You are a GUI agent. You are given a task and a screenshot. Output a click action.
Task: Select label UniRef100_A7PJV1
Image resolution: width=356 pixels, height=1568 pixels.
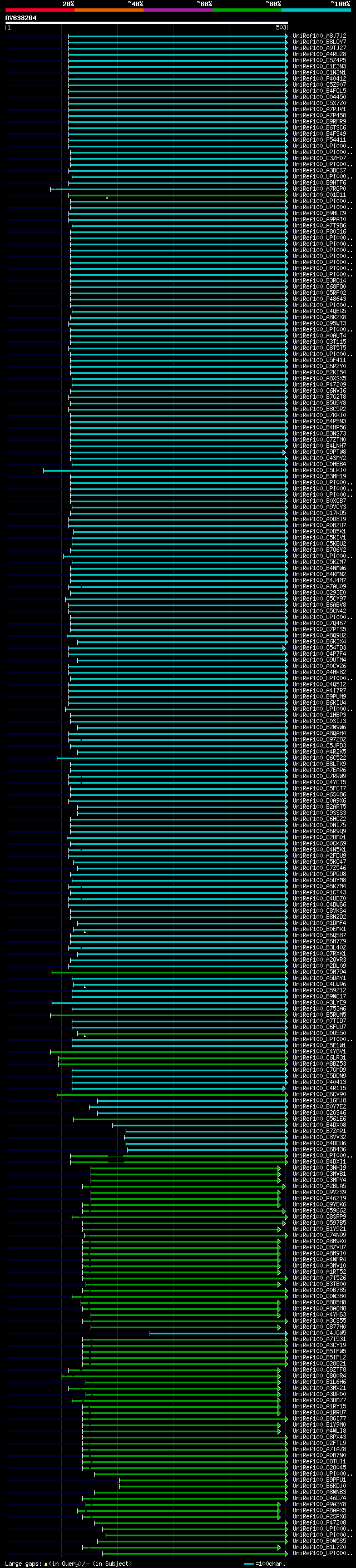pos(319,109)
